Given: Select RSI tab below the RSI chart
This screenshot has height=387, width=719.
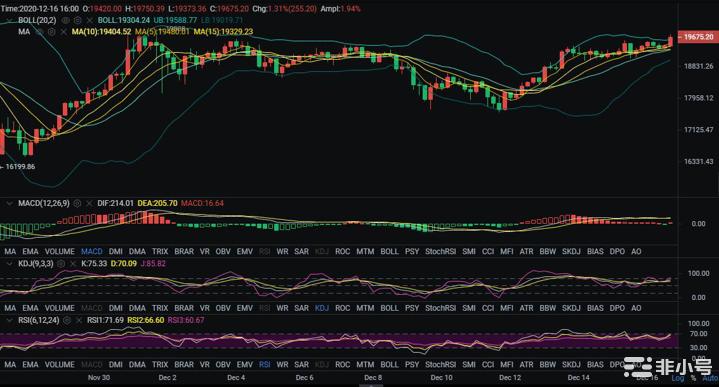Looking at the screenshot, I should (x=265, y=365).
